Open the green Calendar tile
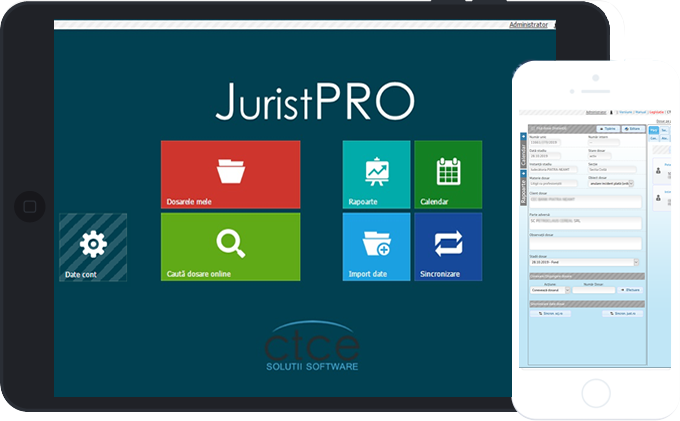This screenshot has width=680, height=421. click(x=448, y=174)
